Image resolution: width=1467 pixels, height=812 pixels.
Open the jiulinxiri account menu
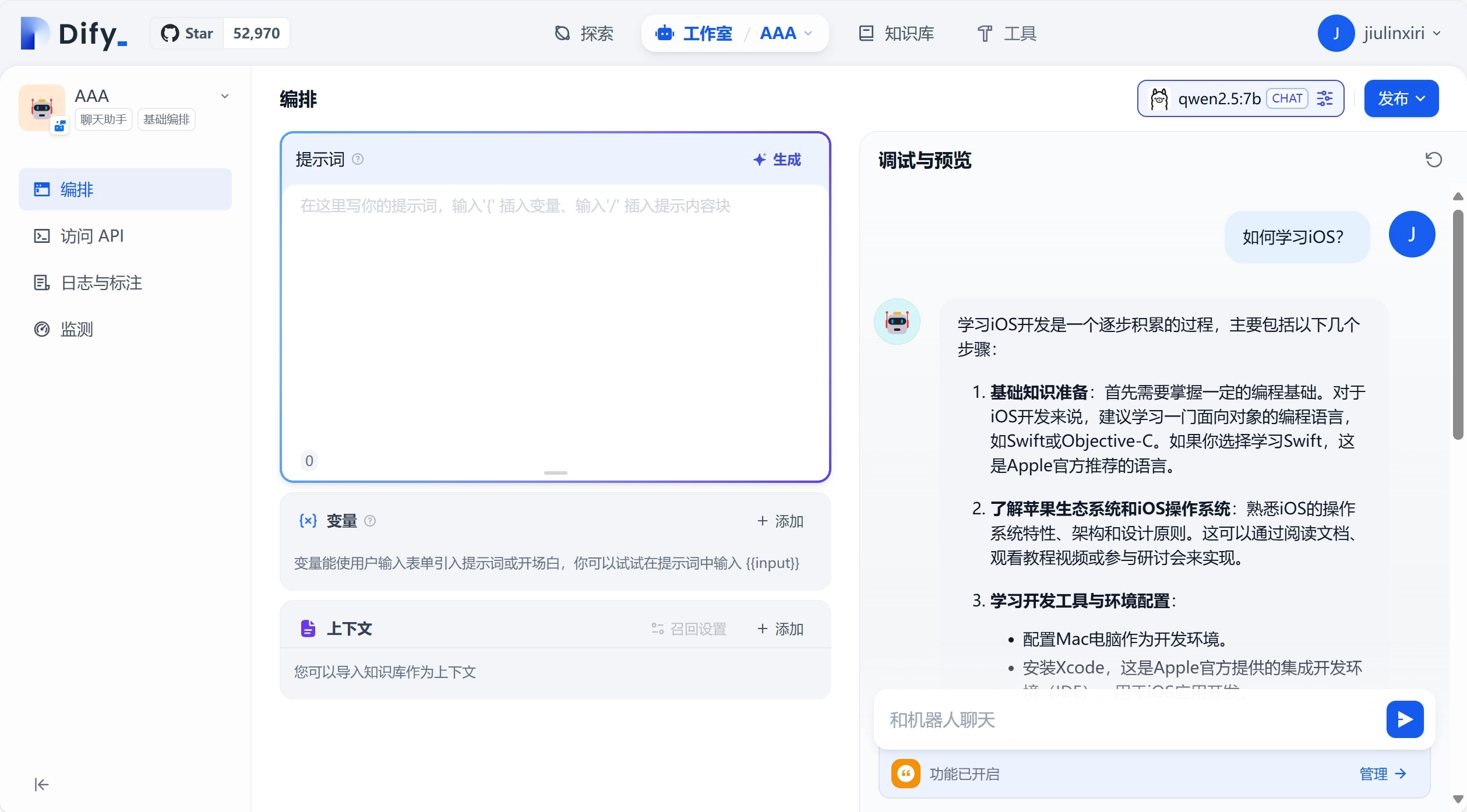(x=1379, y=33)
